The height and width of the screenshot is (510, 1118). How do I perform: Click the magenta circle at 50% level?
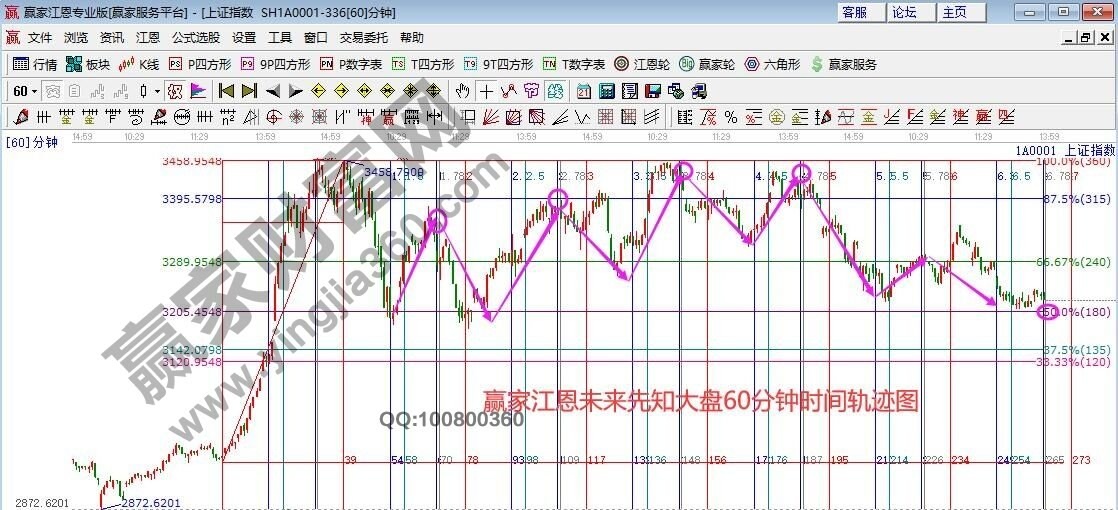click(x=1049, y=312)
